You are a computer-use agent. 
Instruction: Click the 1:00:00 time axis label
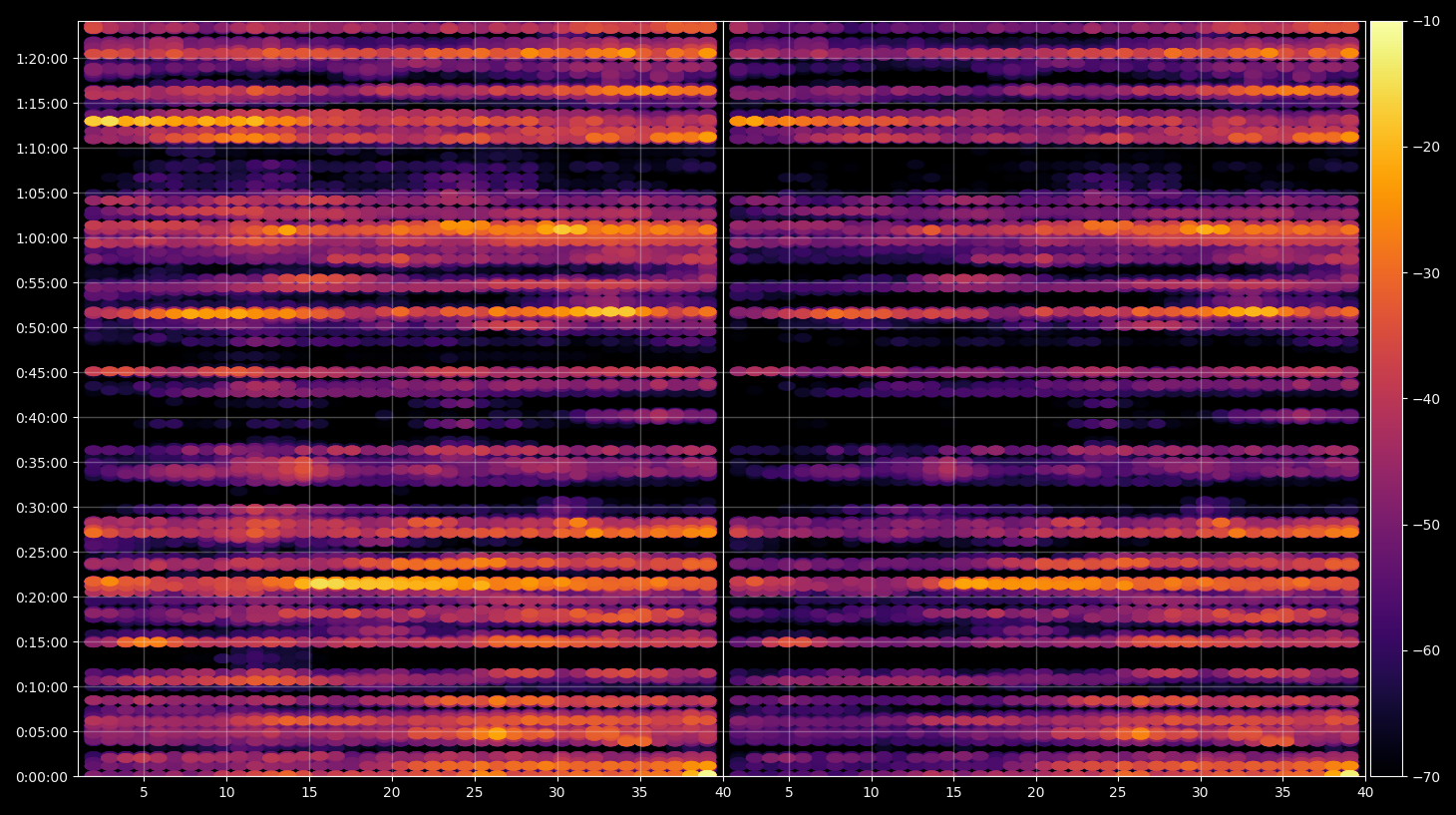[x=42, y=238]
